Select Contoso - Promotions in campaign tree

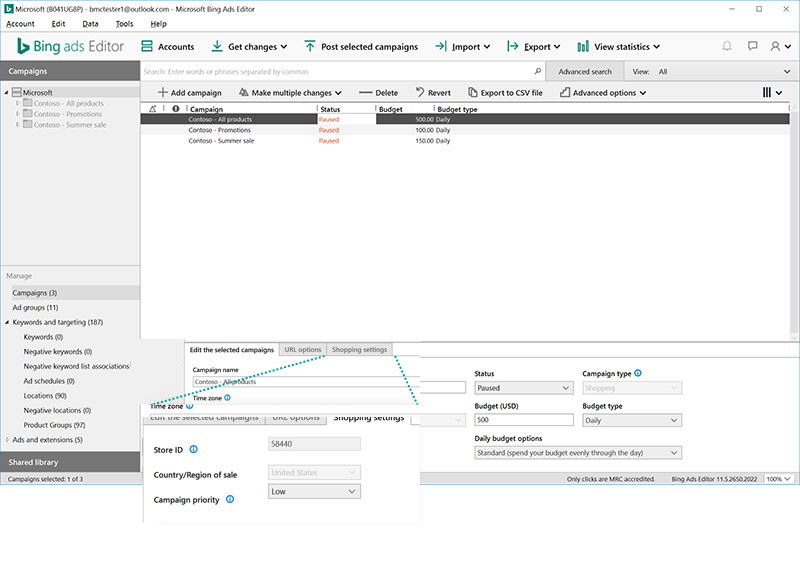pyautogui.click(x=67, y=114)
